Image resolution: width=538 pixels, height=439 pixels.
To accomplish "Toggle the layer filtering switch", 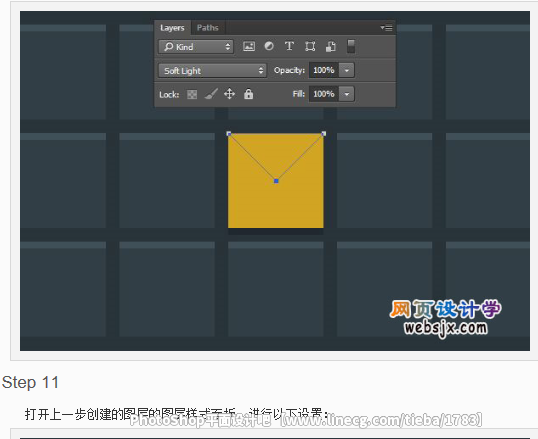I will [x=351, y=46].
